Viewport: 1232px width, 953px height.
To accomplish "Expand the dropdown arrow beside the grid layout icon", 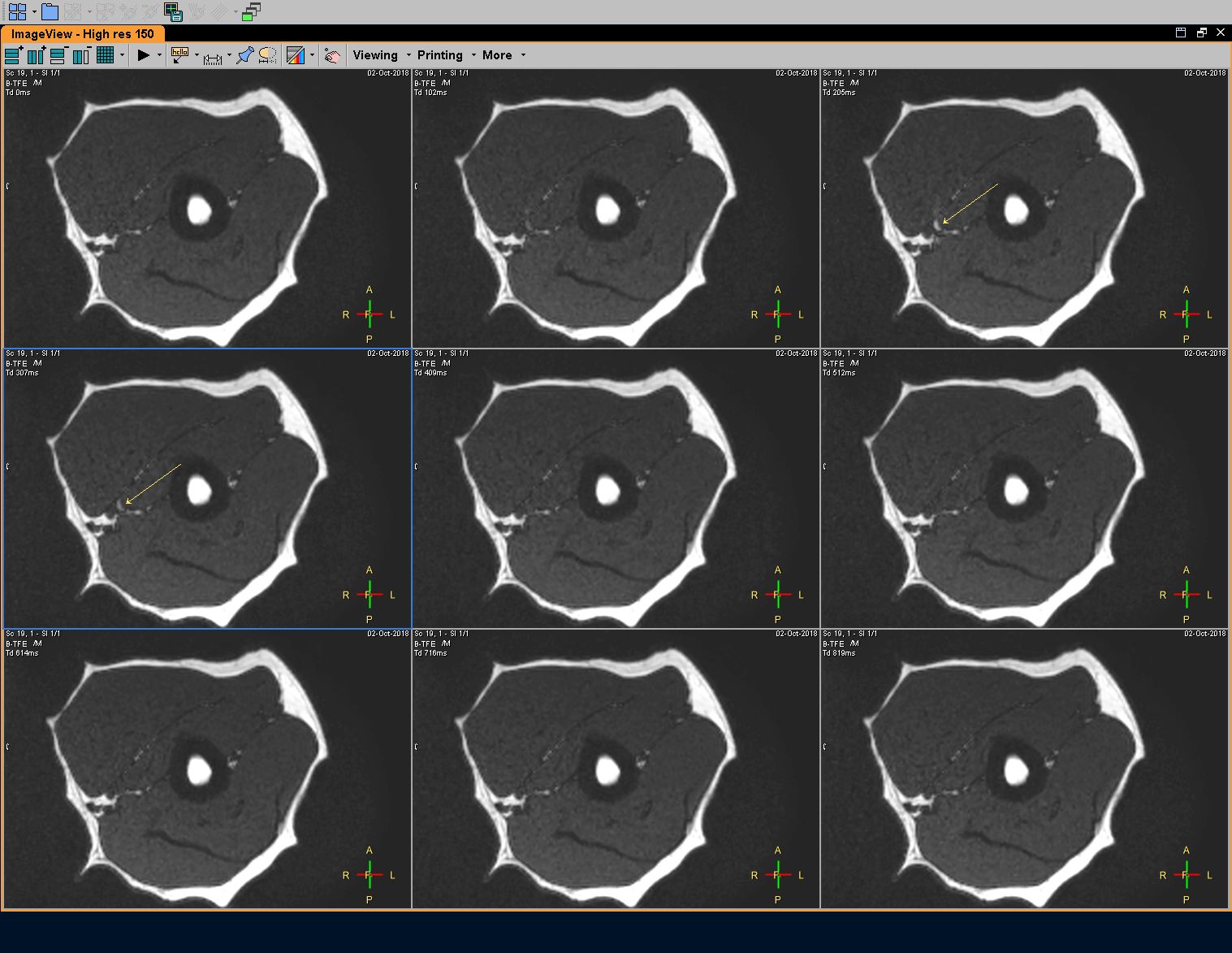I will [x=122, y=55].
